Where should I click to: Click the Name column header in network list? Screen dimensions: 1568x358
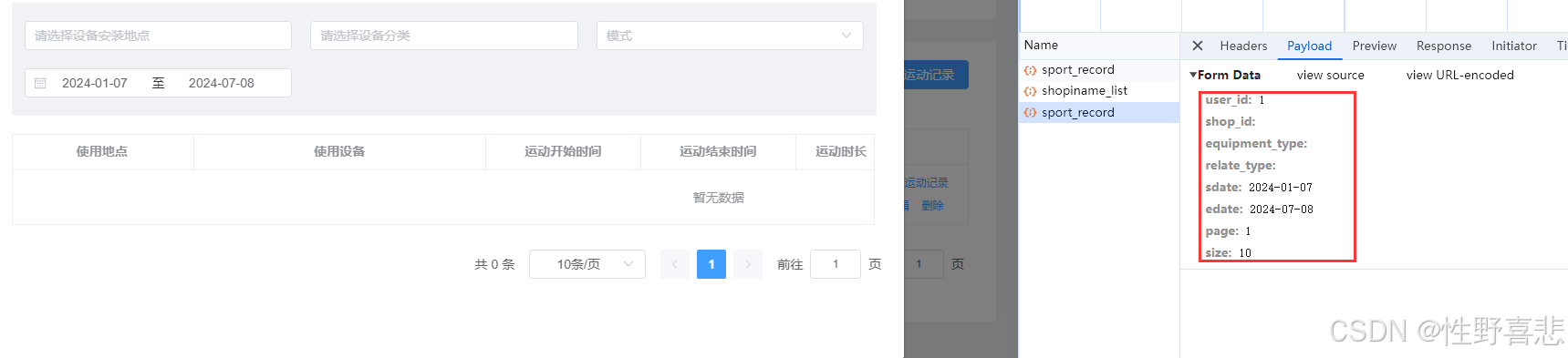click(x=1041, y=45)
